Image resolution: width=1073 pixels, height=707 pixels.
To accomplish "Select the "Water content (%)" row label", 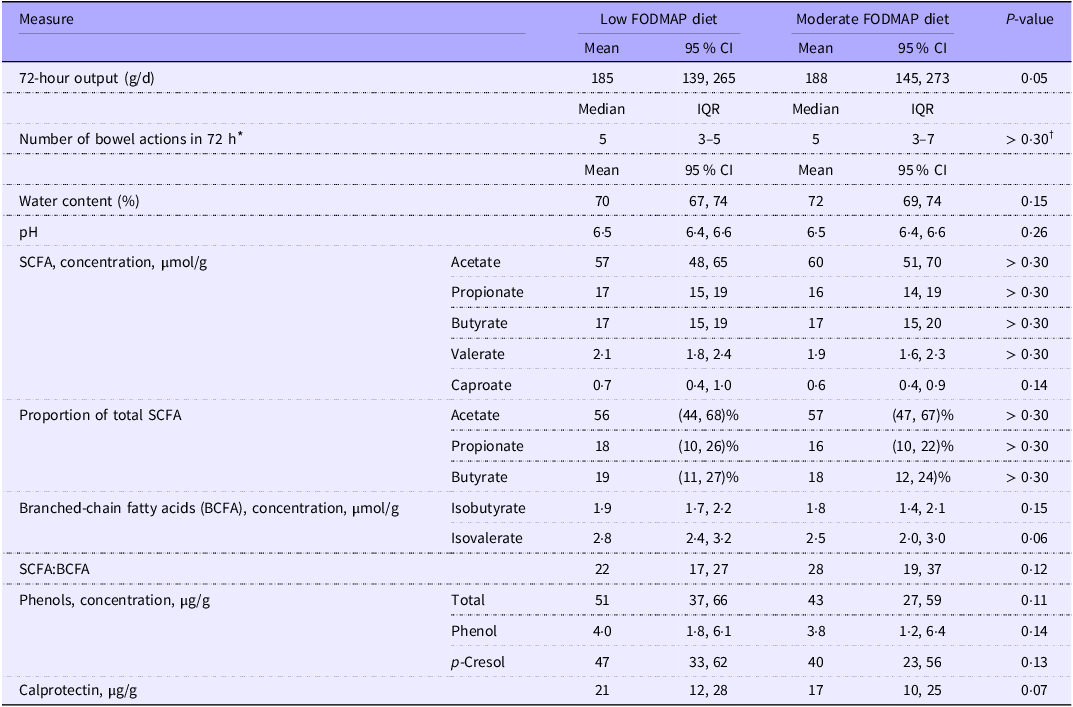I will (70, 201).
